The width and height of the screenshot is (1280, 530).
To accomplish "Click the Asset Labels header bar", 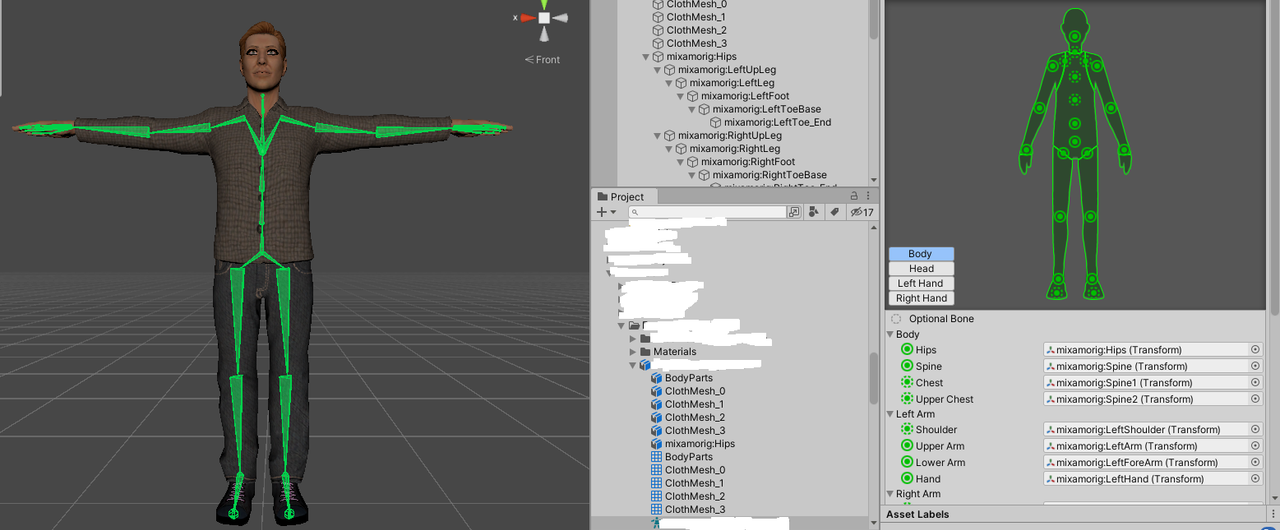I will 1080,514.
